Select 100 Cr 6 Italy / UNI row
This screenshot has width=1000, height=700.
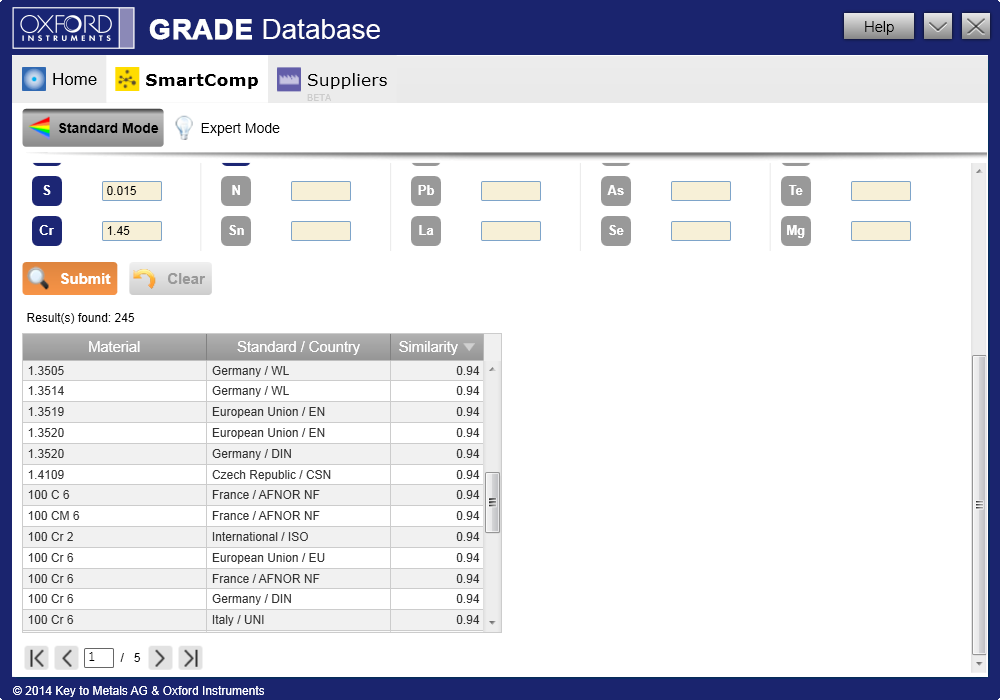[253, 620]
